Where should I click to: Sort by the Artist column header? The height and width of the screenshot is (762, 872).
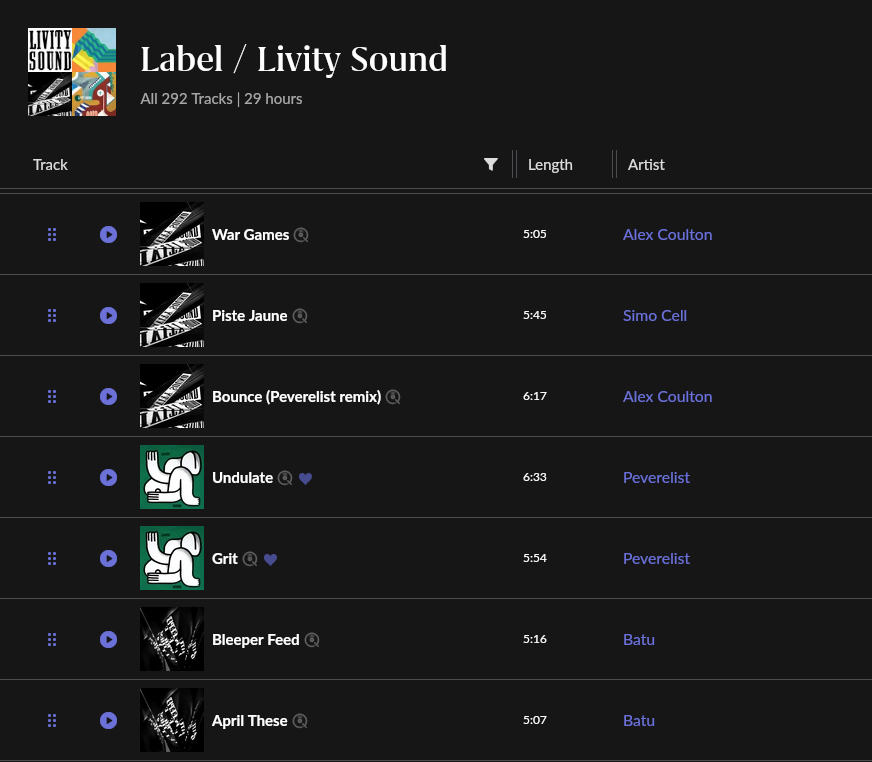point(646,165)
